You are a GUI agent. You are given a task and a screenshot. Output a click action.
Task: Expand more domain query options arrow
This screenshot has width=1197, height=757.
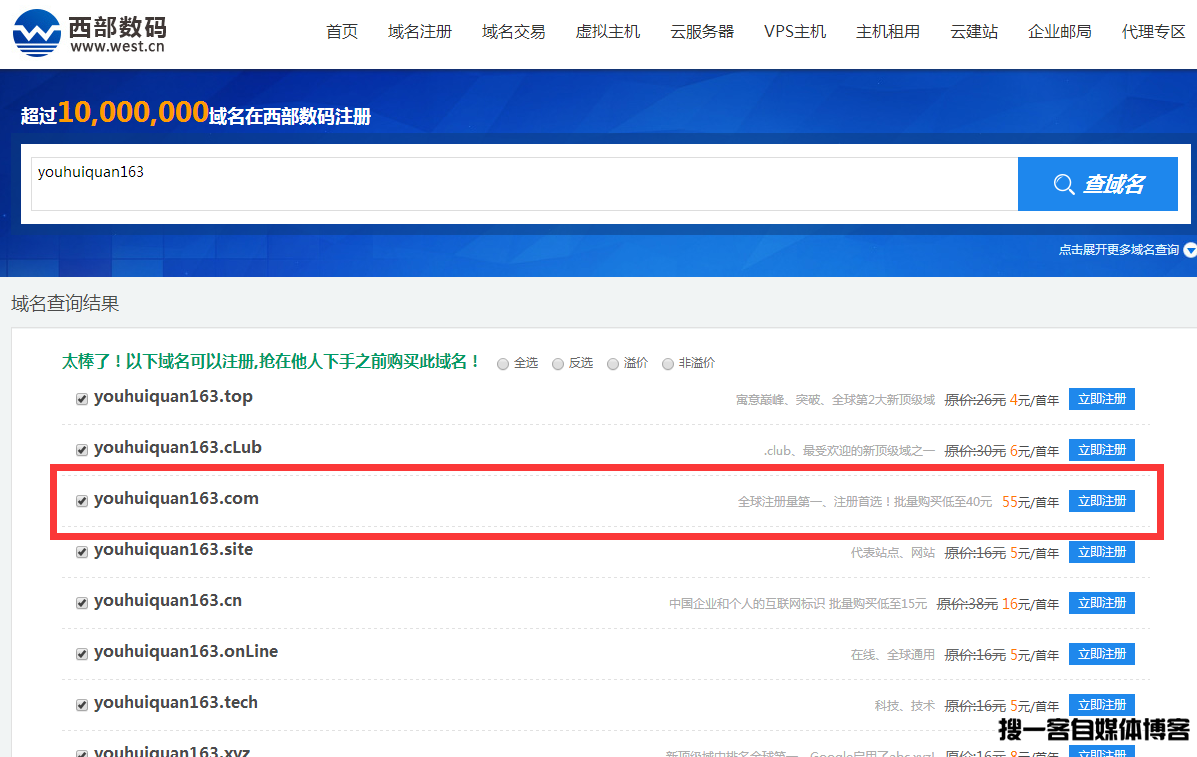pyautogui.click(x=1189, y=250)
